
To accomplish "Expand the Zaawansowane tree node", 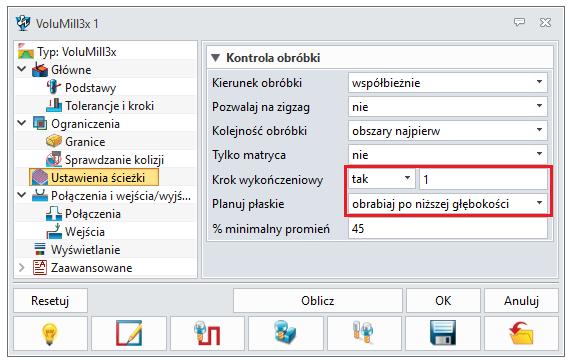I will click(x=22, y=268).
